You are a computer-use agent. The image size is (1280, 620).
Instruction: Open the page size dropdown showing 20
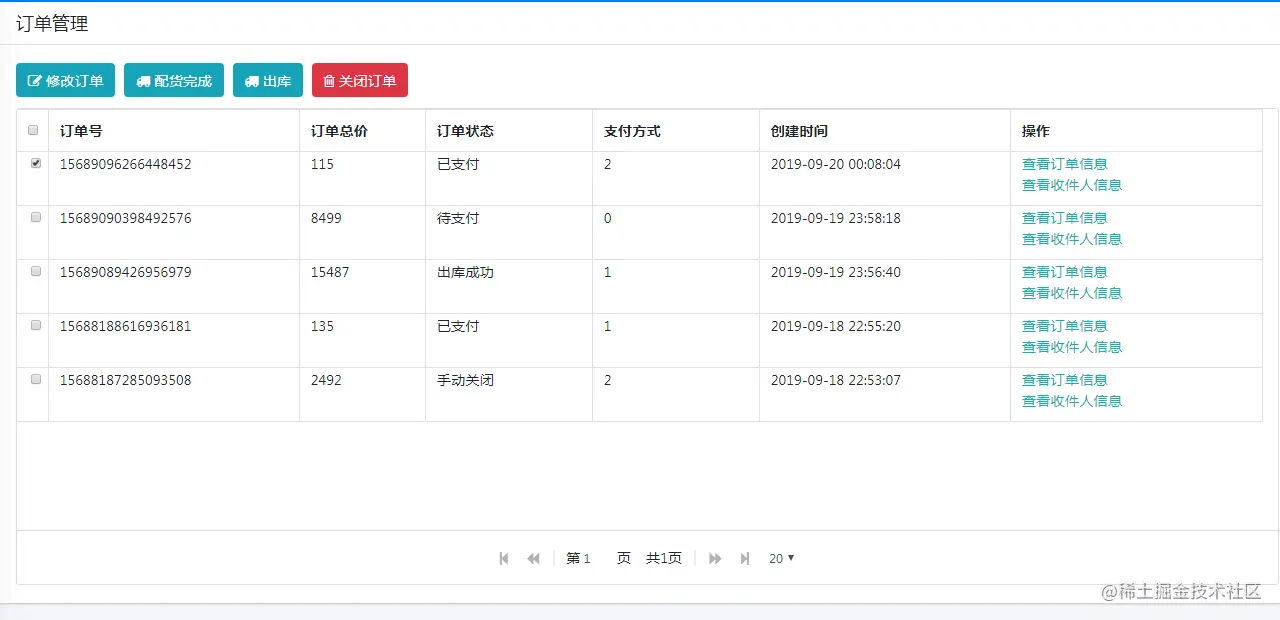(781, 558)
